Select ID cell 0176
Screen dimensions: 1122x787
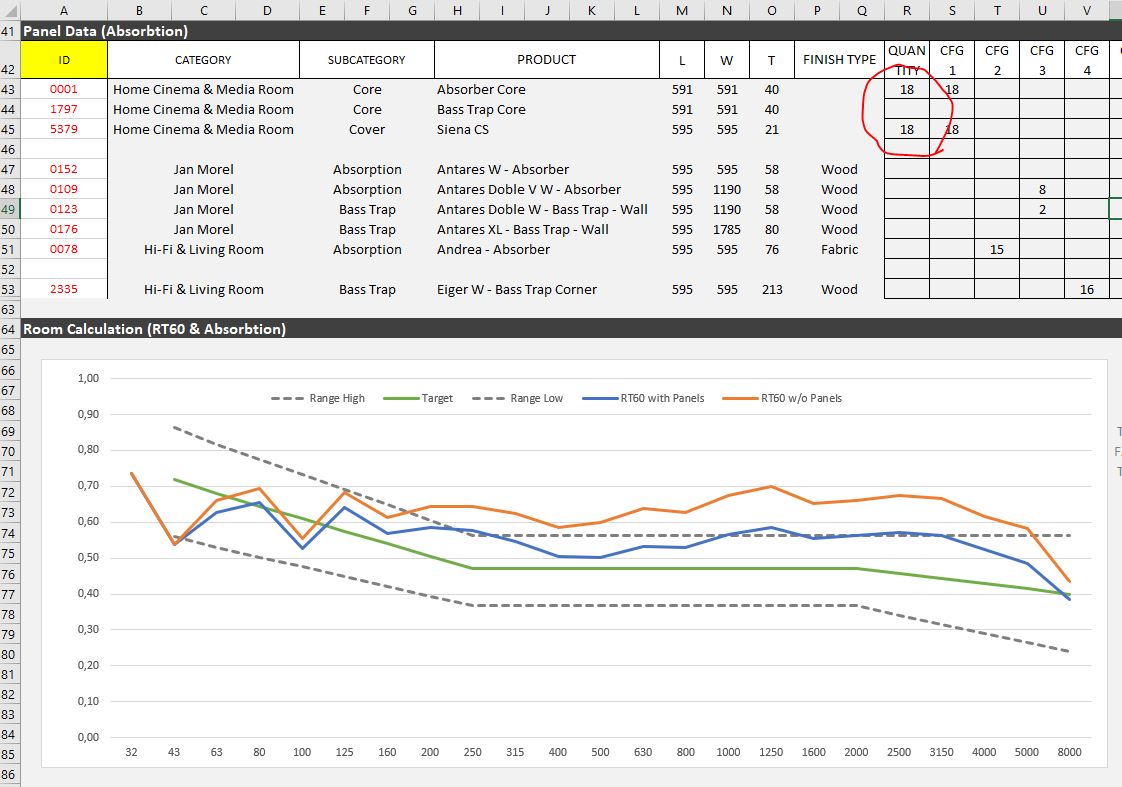click(64, 229)
